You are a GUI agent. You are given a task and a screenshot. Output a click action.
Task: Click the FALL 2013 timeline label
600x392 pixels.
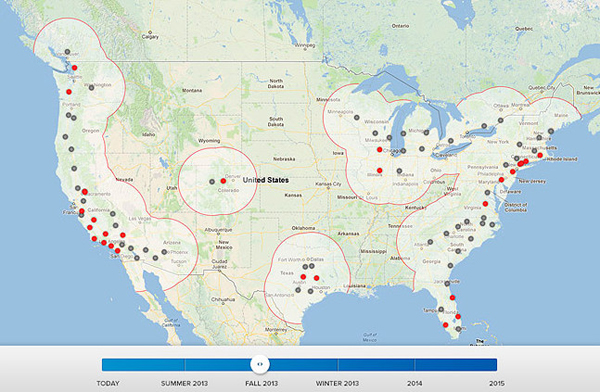point(261,383)
